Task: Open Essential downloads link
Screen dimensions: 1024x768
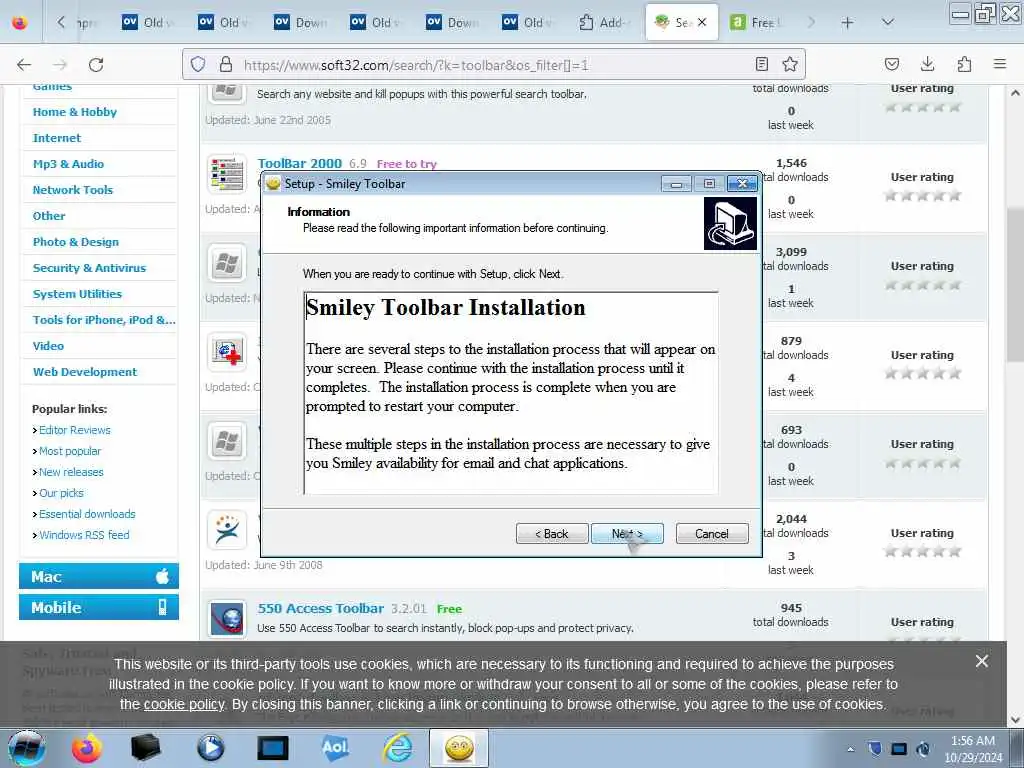Action: tap(87, 514)
